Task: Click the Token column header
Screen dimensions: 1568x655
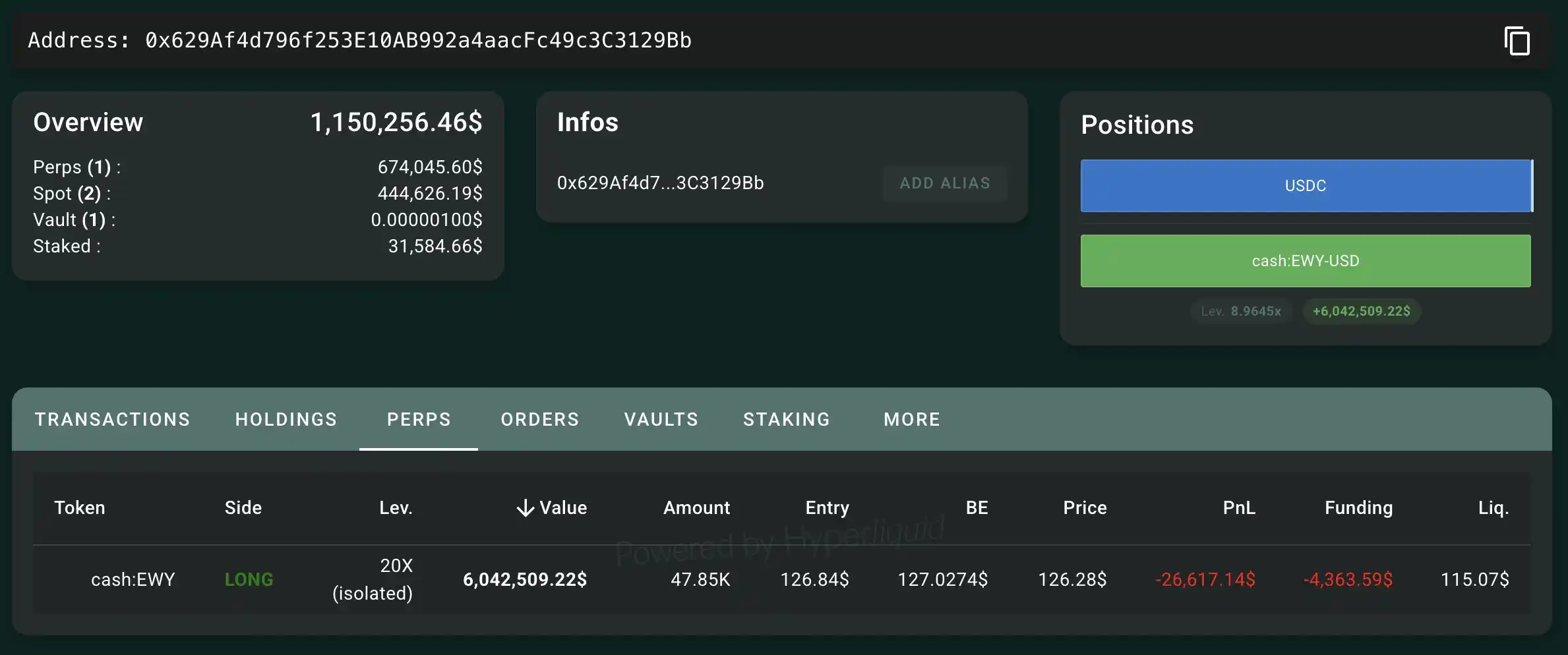Action: [80, 508]
